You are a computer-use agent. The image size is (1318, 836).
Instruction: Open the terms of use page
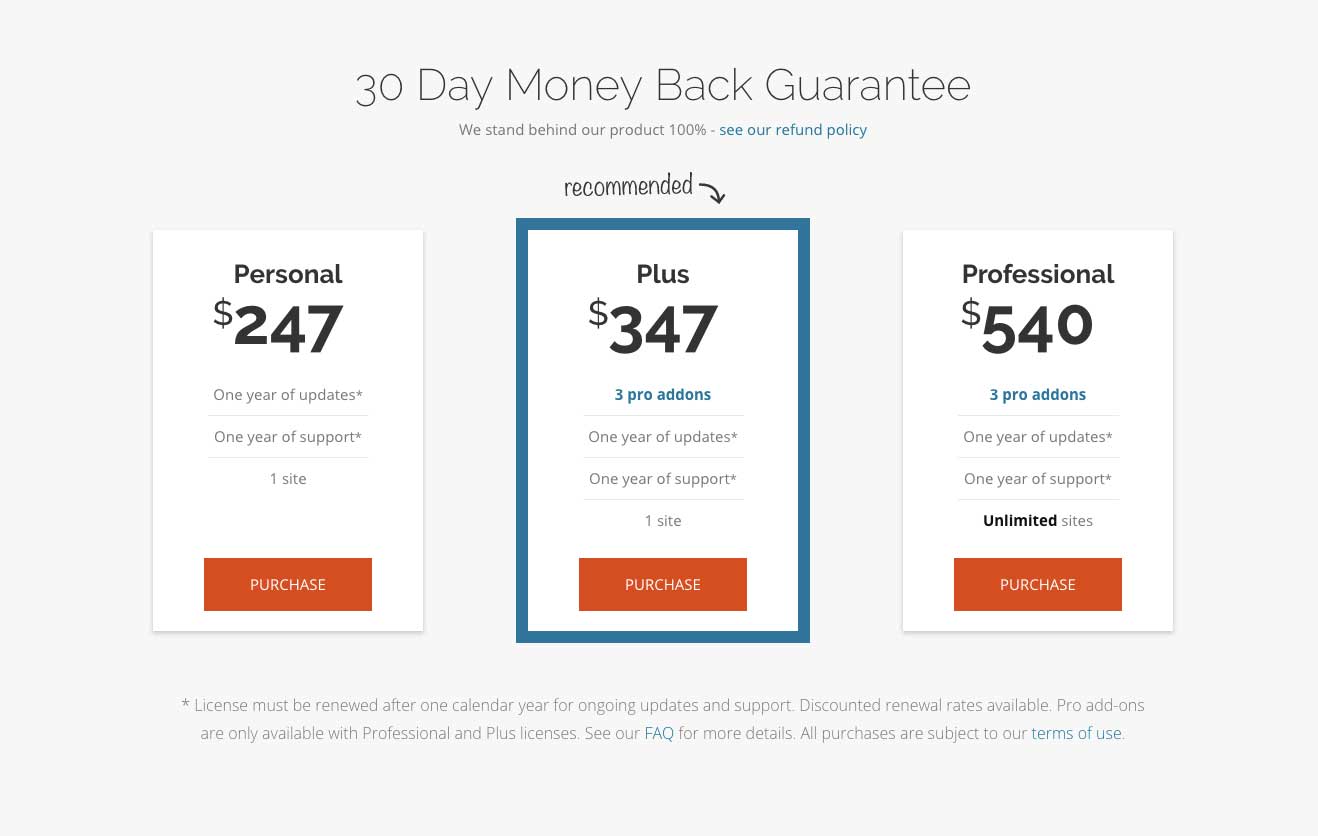[1075, 733]
